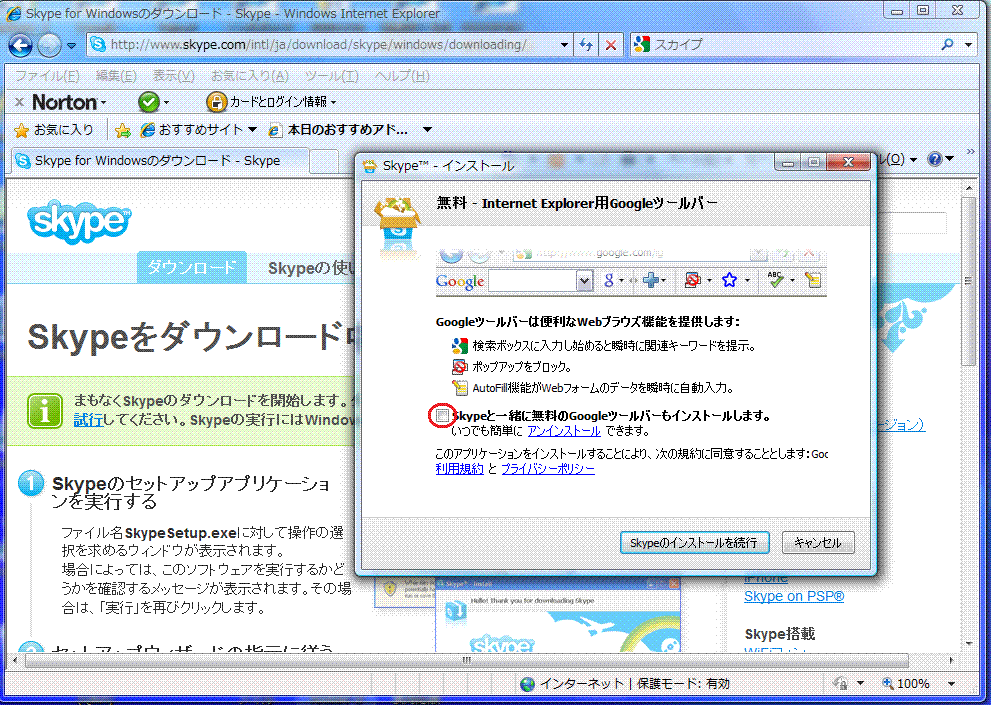Open the 編集(E) menu
991x705 pixels.
click(x=116, y=76)
